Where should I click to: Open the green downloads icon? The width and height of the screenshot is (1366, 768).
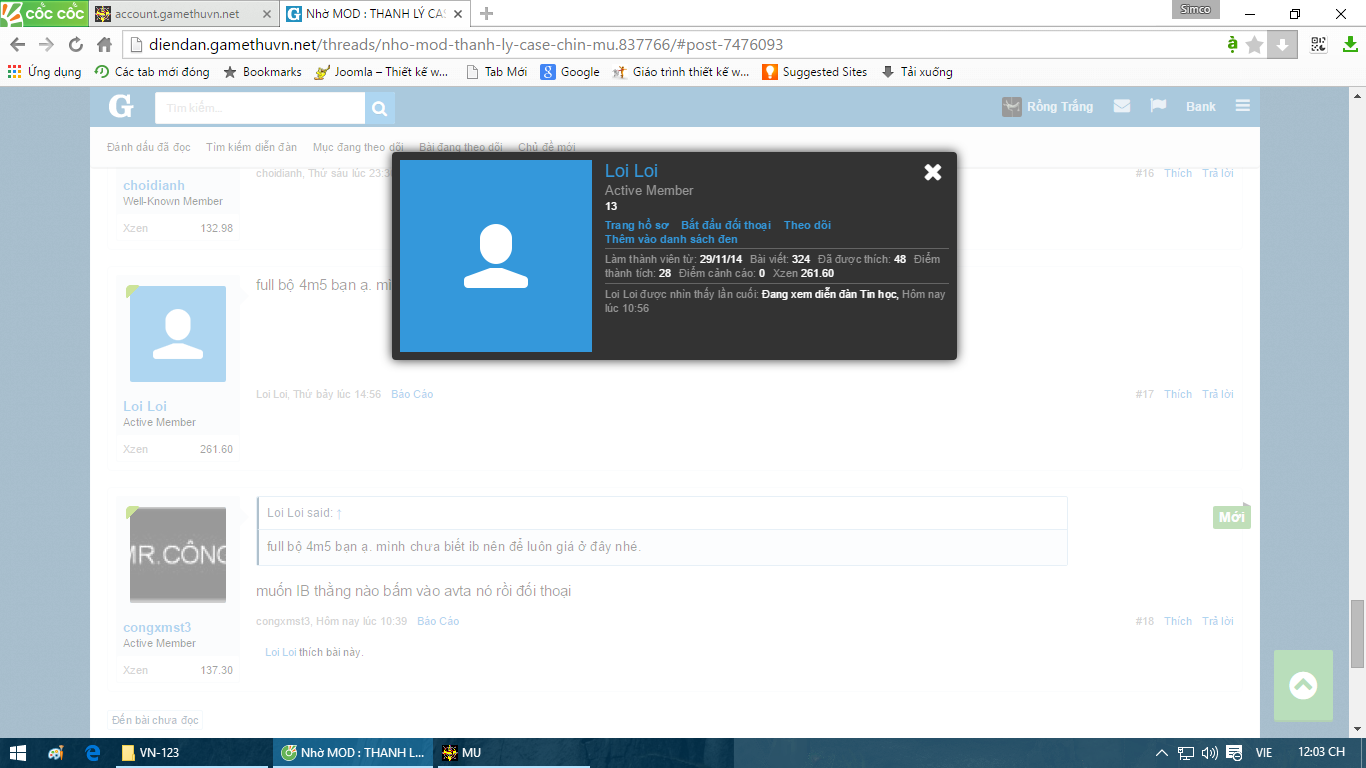pos(1349,45)
